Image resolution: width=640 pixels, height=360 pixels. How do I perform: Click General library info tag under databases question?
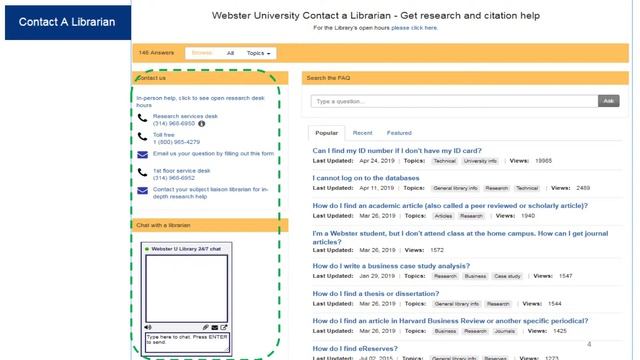455,188
